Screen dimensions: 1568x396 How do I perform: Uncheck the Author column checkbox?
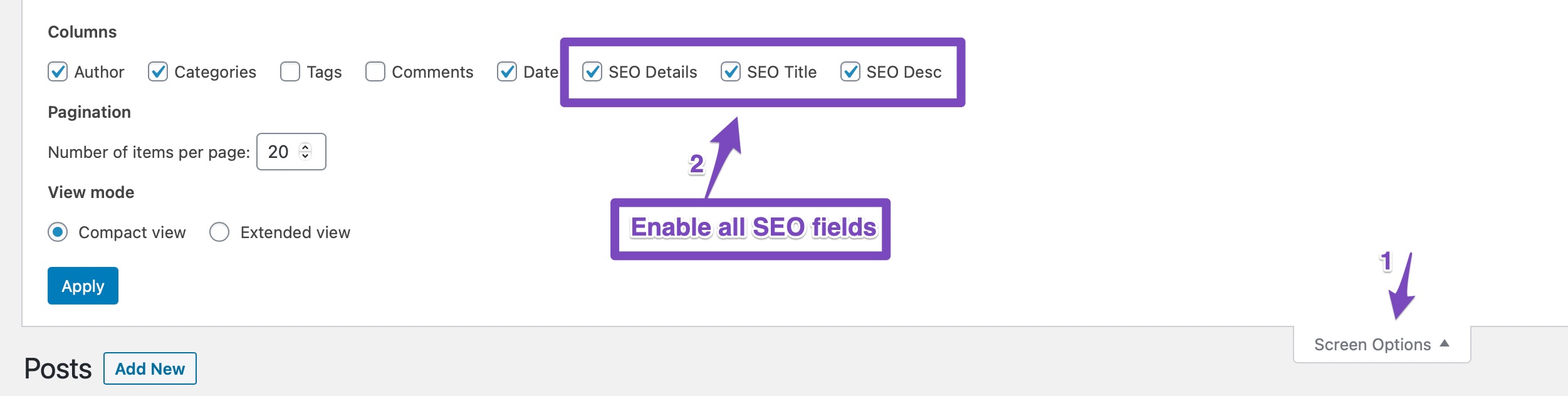(58, 72)
